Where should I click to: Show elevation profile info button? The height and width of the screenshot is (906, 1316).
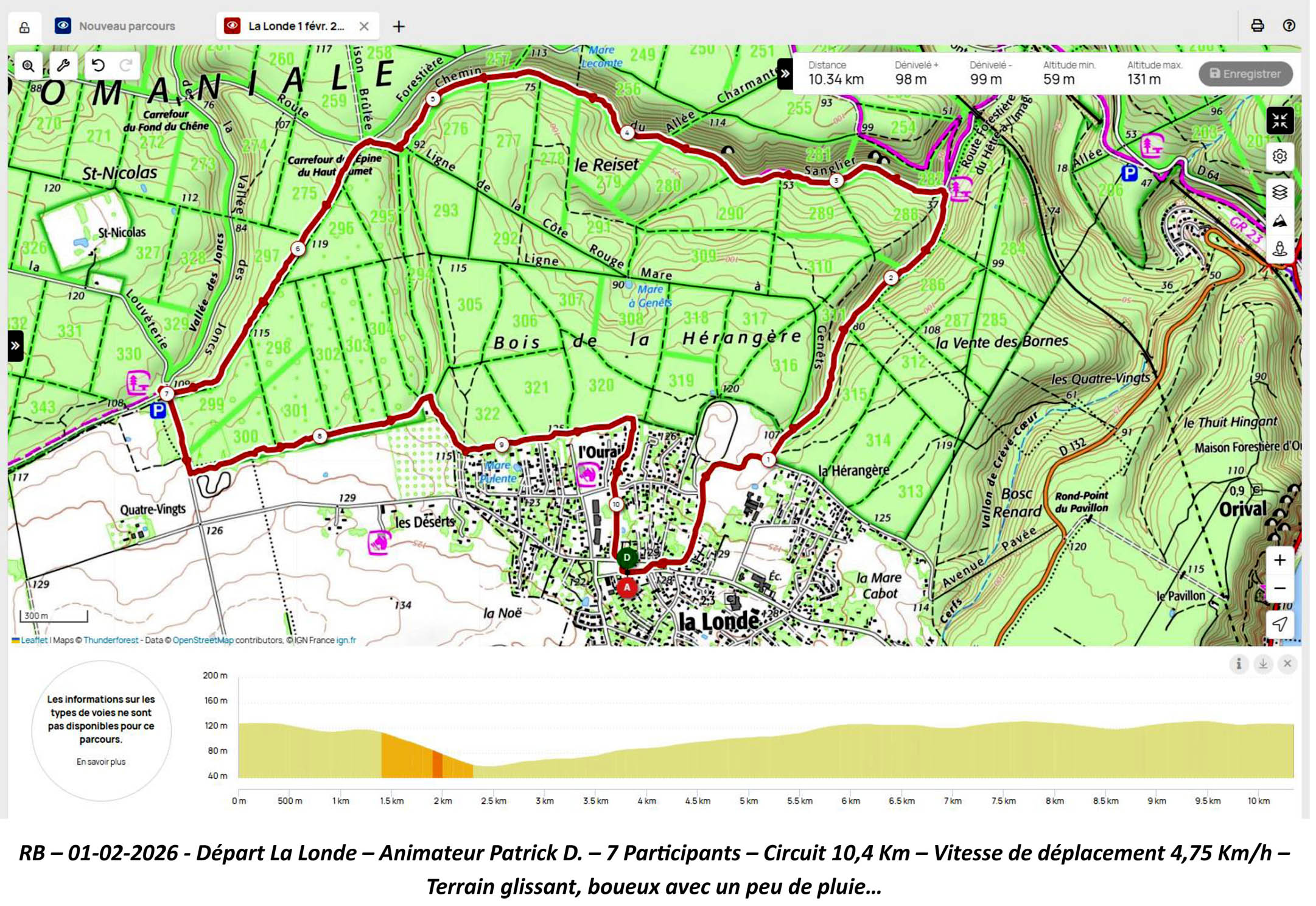tap(1239, 664)
